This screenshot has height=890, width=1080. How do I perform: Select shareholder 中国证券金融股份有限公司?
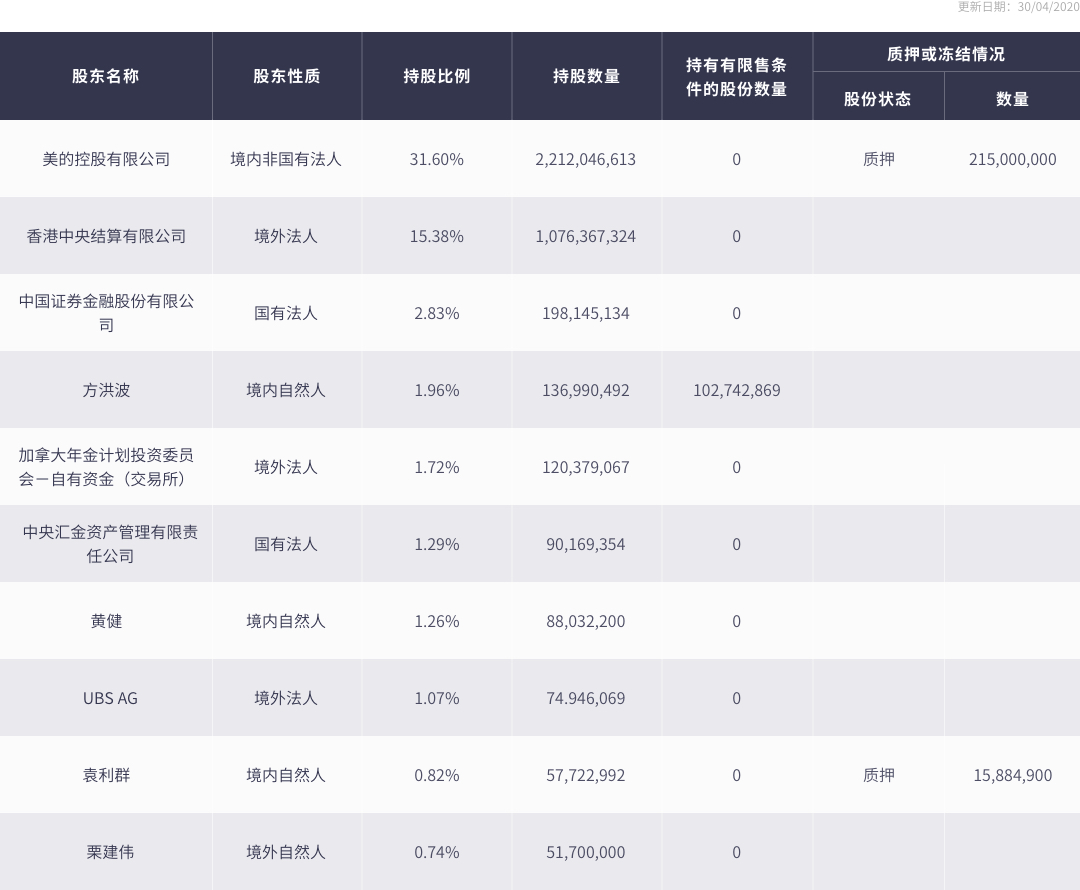(x=106, y=313)
